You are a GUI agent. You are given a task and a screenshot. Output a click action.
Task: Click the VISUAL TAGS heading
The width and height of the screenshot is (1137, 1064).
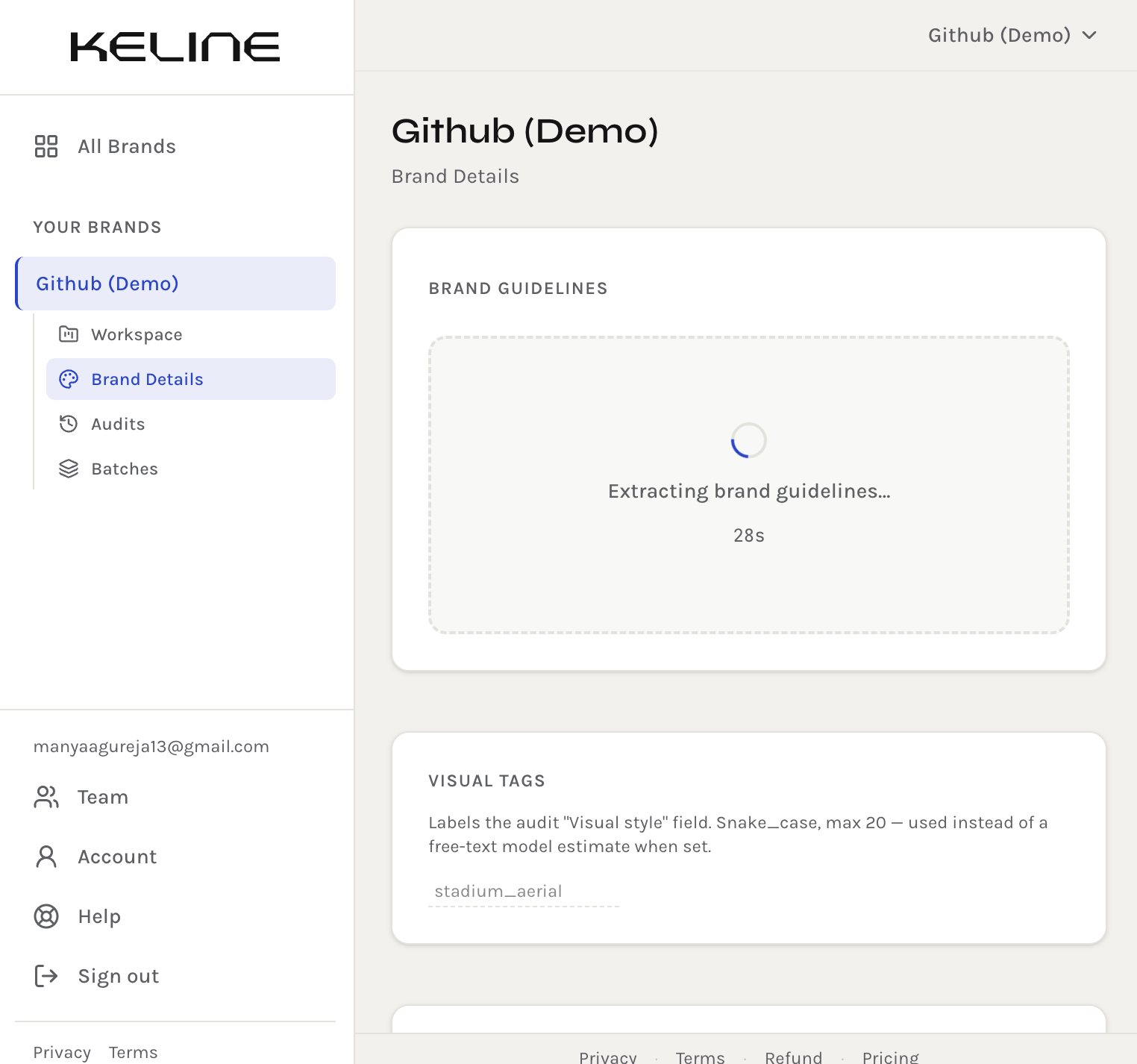[x=486, y=781]
